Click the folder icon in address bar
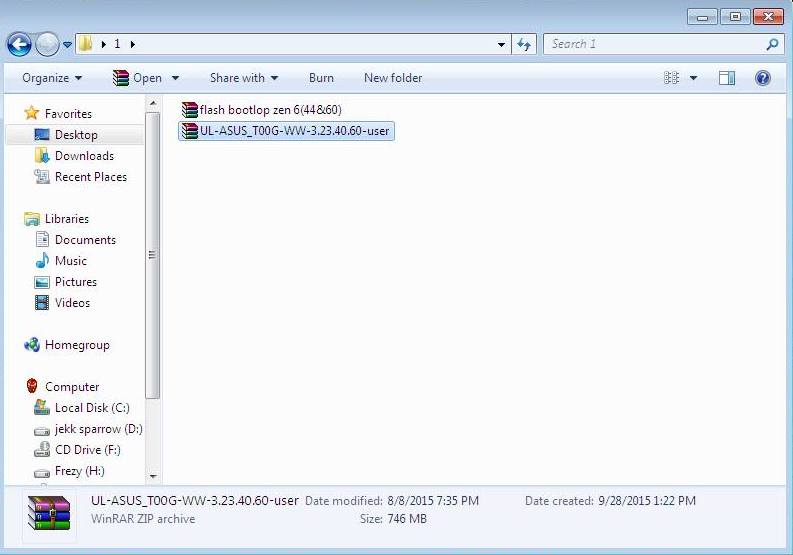The image size is (793, 555). click(x=85, y=44)
